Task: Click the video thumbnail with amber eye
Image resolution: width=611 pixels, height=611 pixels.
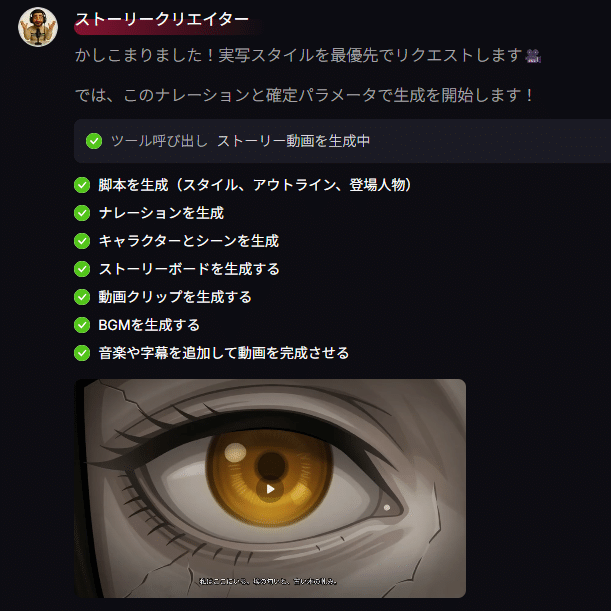Action: (270, 488)
